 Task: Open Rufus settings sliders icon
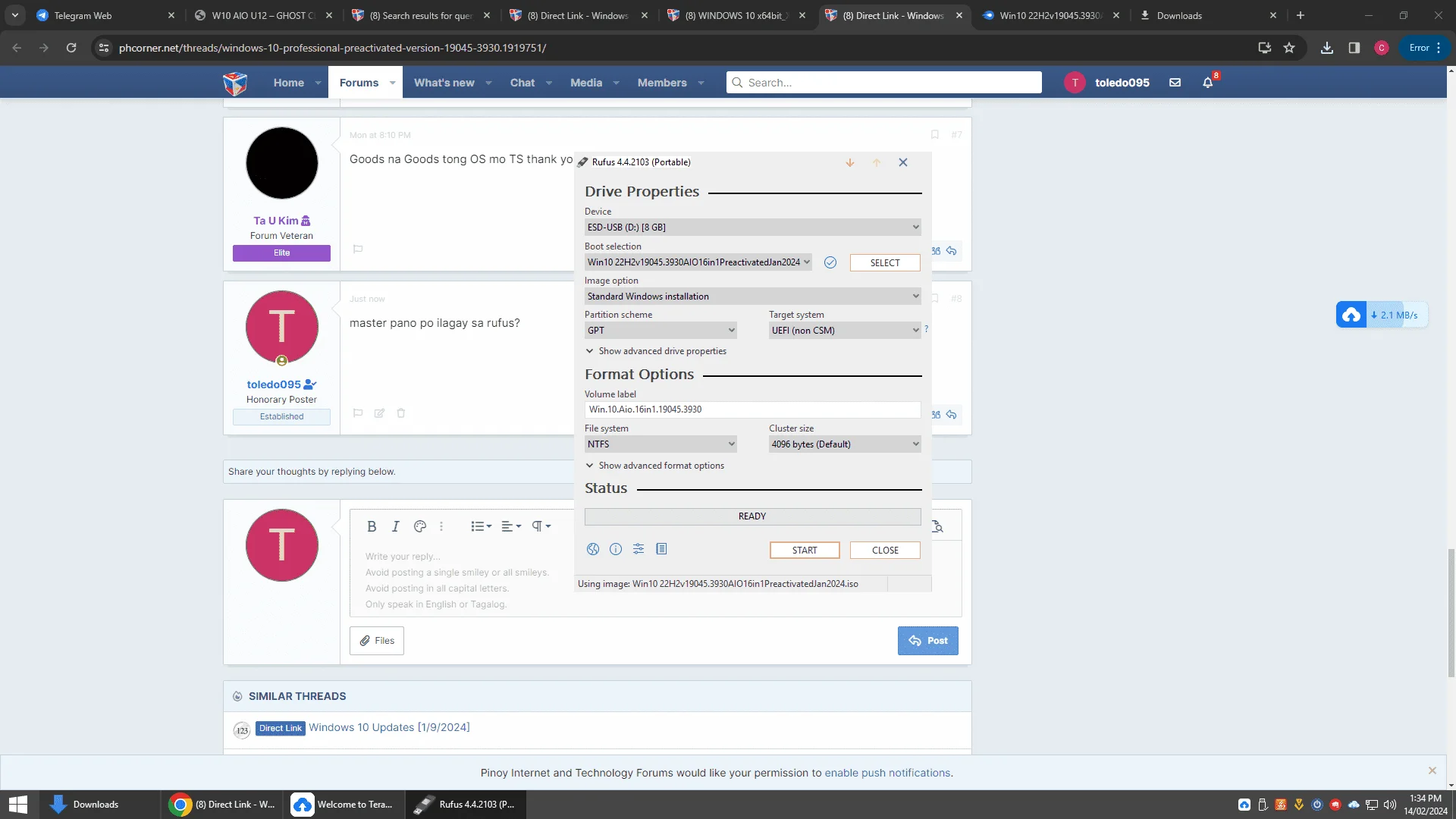click(x=639, y=549)
